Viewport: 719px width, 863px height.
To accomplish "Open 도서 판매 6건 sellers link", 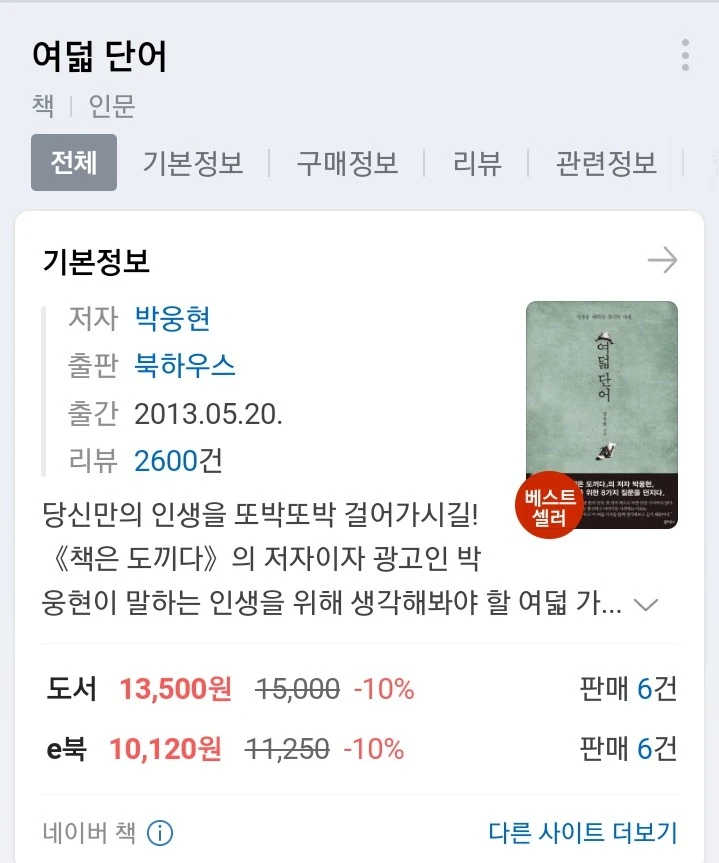I will 628,689.
